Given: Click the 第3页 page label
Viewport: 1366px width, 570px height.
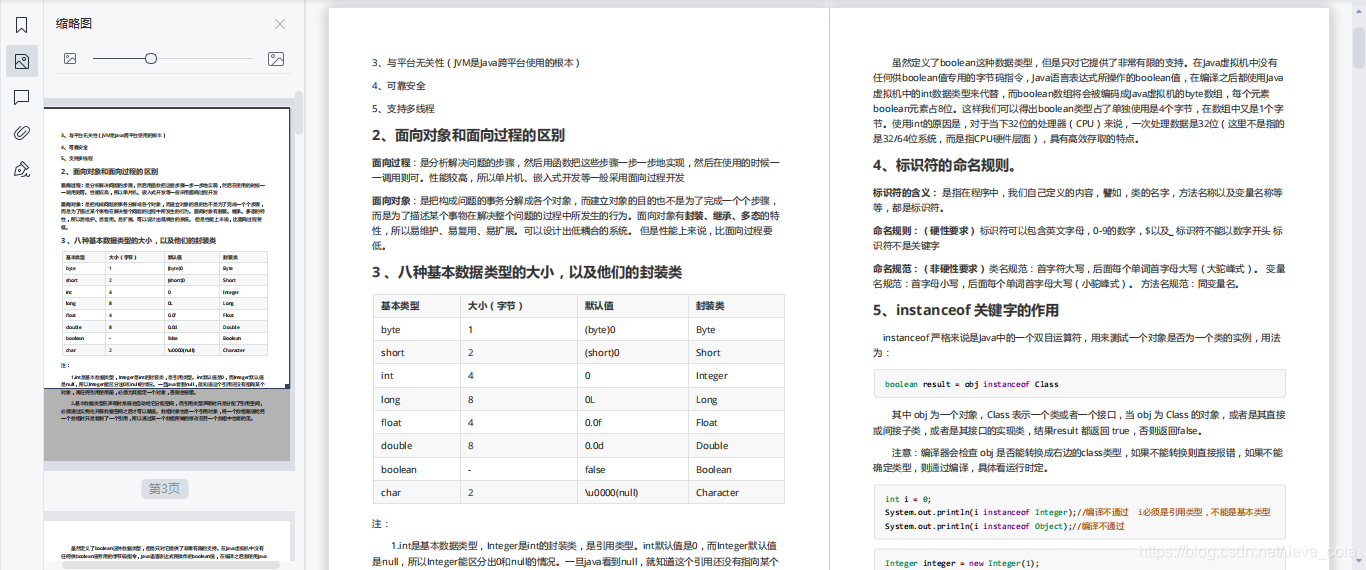Looking at the screenshot, I should pos(165,489).
